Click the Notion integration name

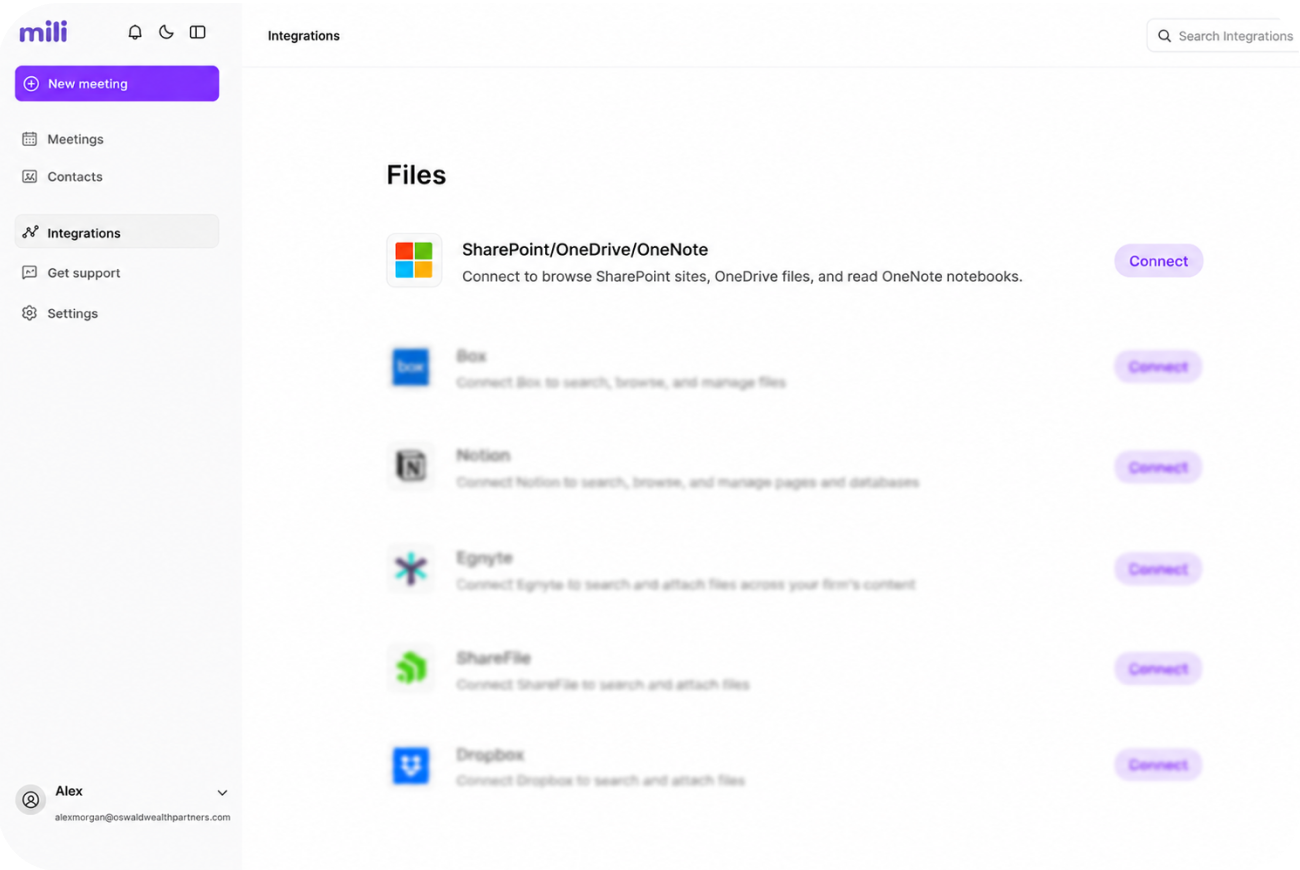(483, 455)
